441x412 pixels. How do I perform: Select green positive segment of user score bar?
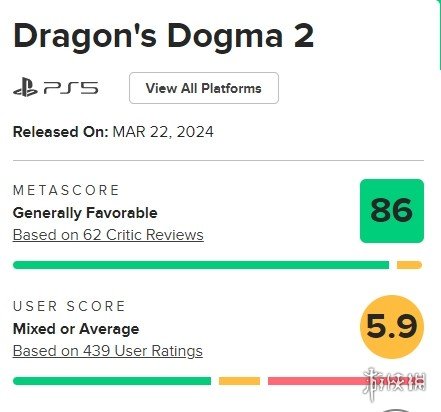[x=112, y=381]
